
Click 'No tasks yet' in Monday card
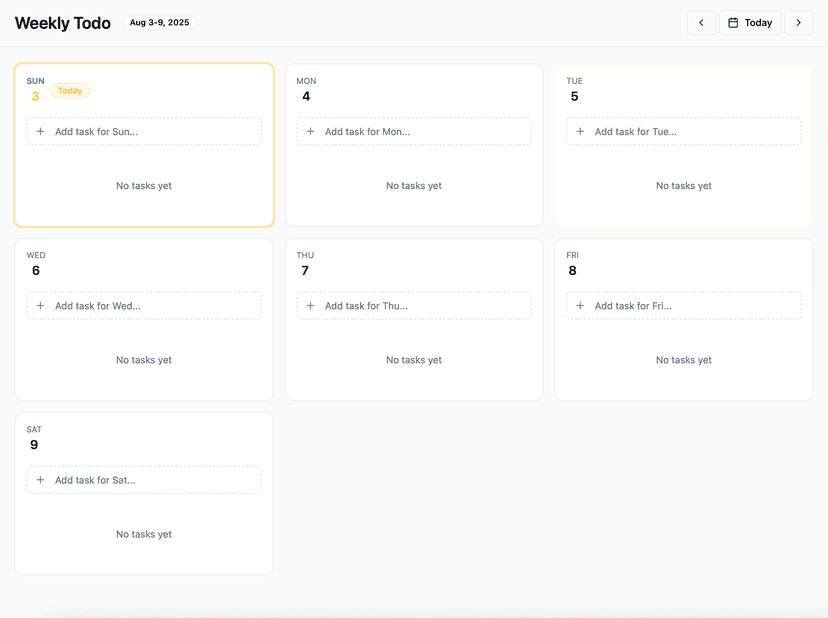[414, 186]
